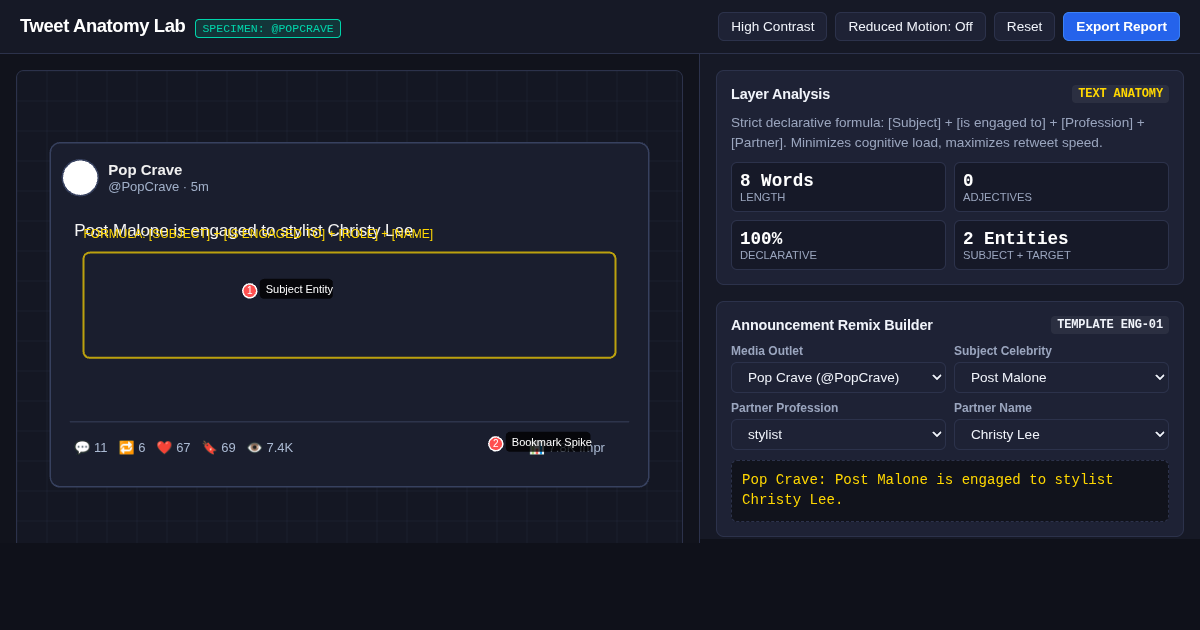Click the Layer Analysis heading
1200x630 pixels.
point(780,94)
